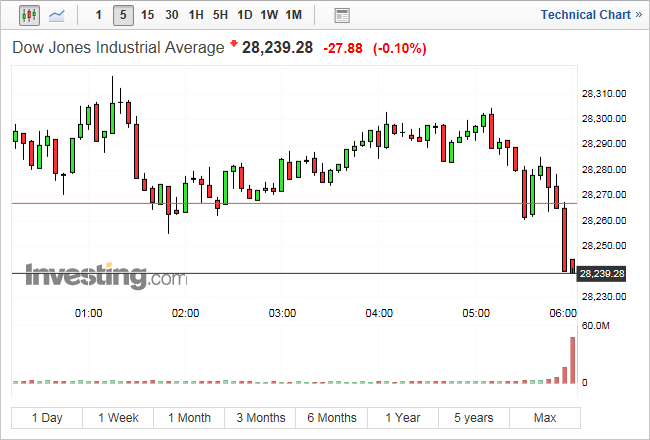650x440 pixels.
Task: Show the 1 Year range
Action: (403, 418)
